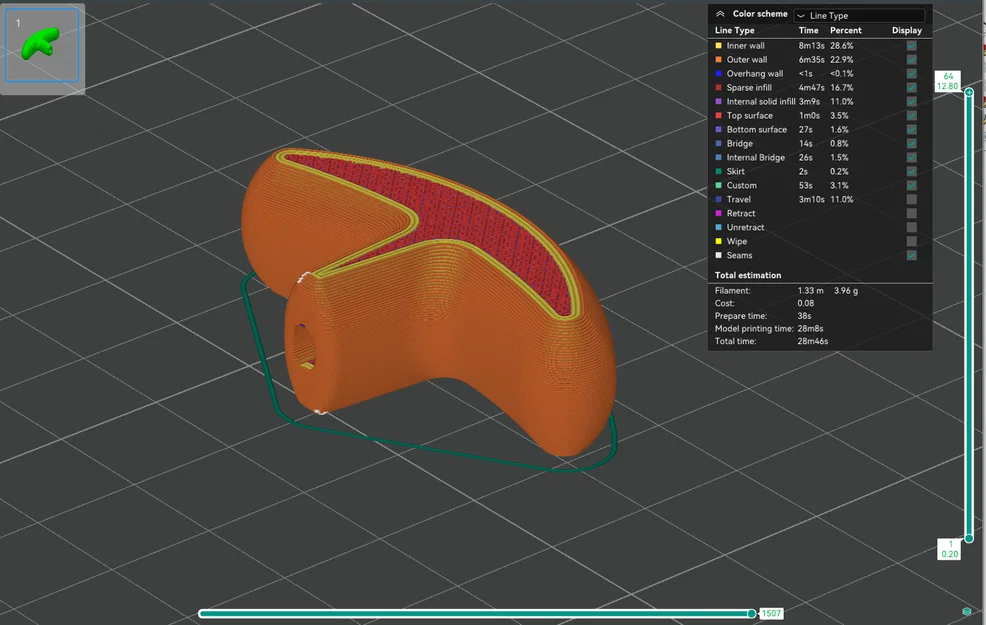Click the Outer wall orange color swatch
This screenshot has width=986, height=625.
pyautogui.click(x=718, y=60)
